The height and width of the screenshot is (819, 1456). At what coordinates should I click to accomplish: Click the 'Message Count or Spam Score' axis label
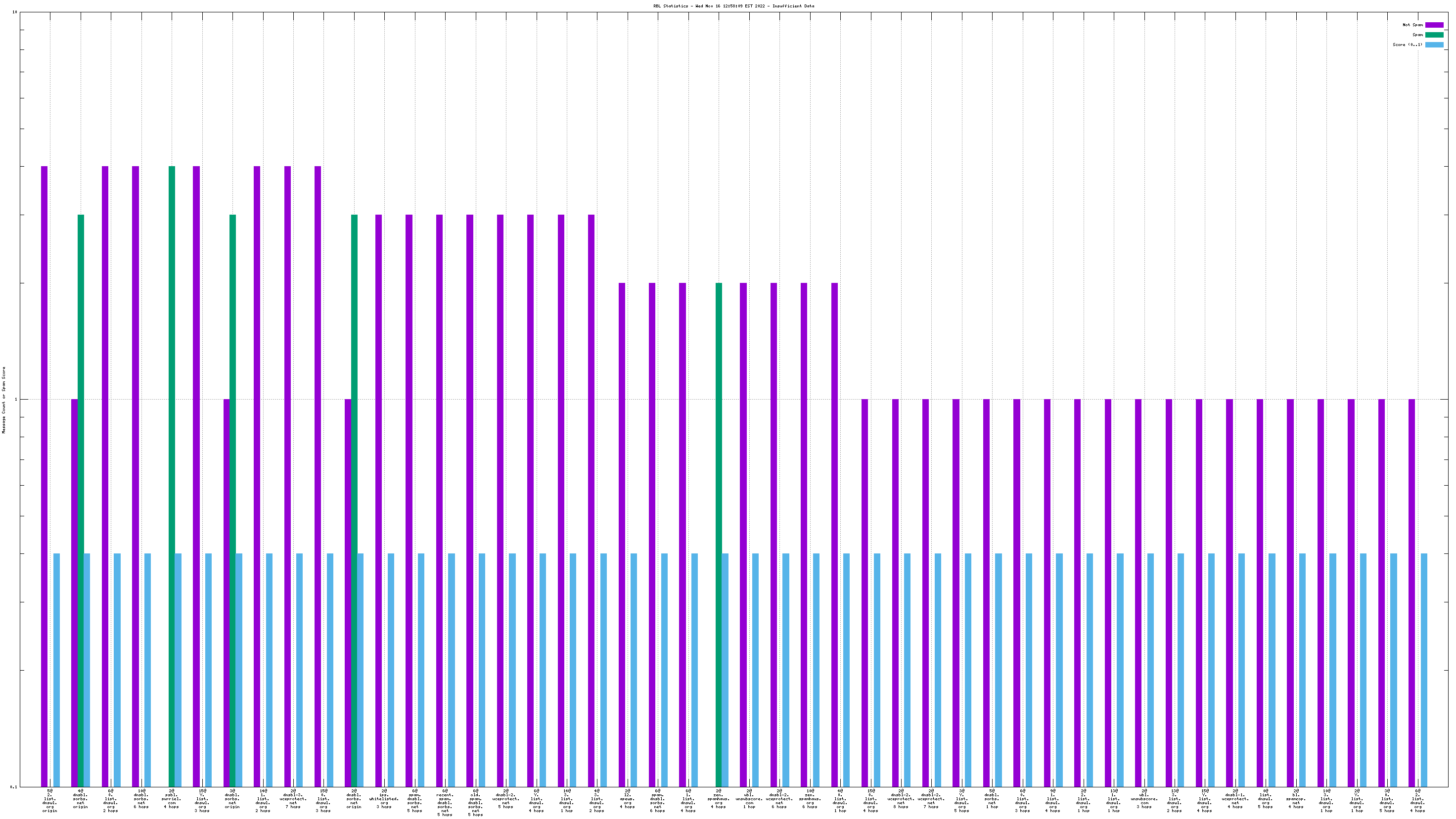tap(4, 400)
